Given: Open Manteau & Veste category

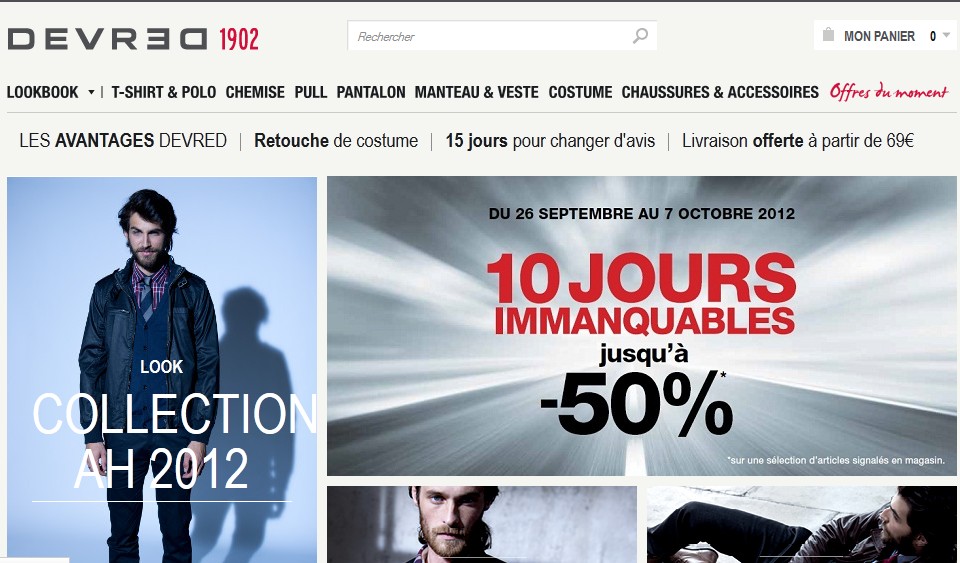Looking at the screenshot, I should (x=476, y=92).
